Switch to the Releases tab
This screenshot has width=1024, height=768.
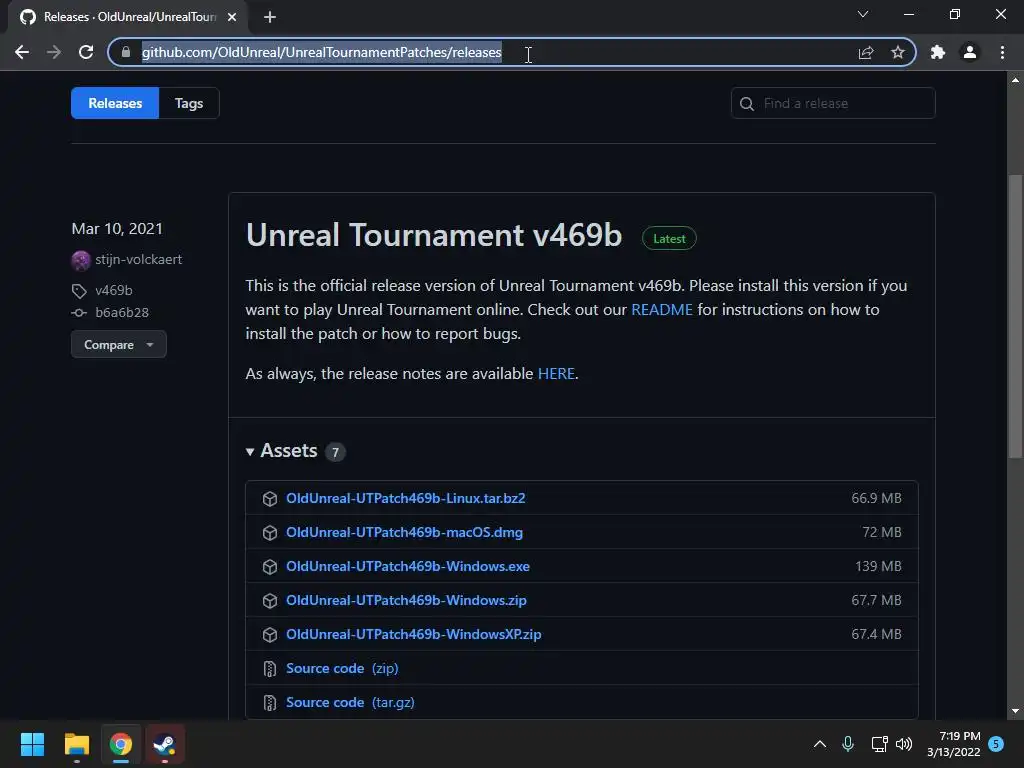[115, 103]
